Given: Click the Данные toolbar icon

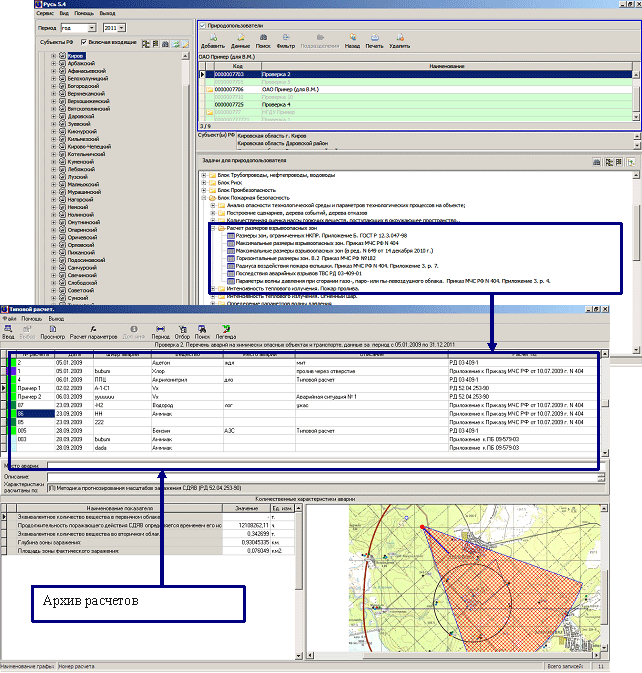Looking at the screenshot, I should tap(240, 41).
